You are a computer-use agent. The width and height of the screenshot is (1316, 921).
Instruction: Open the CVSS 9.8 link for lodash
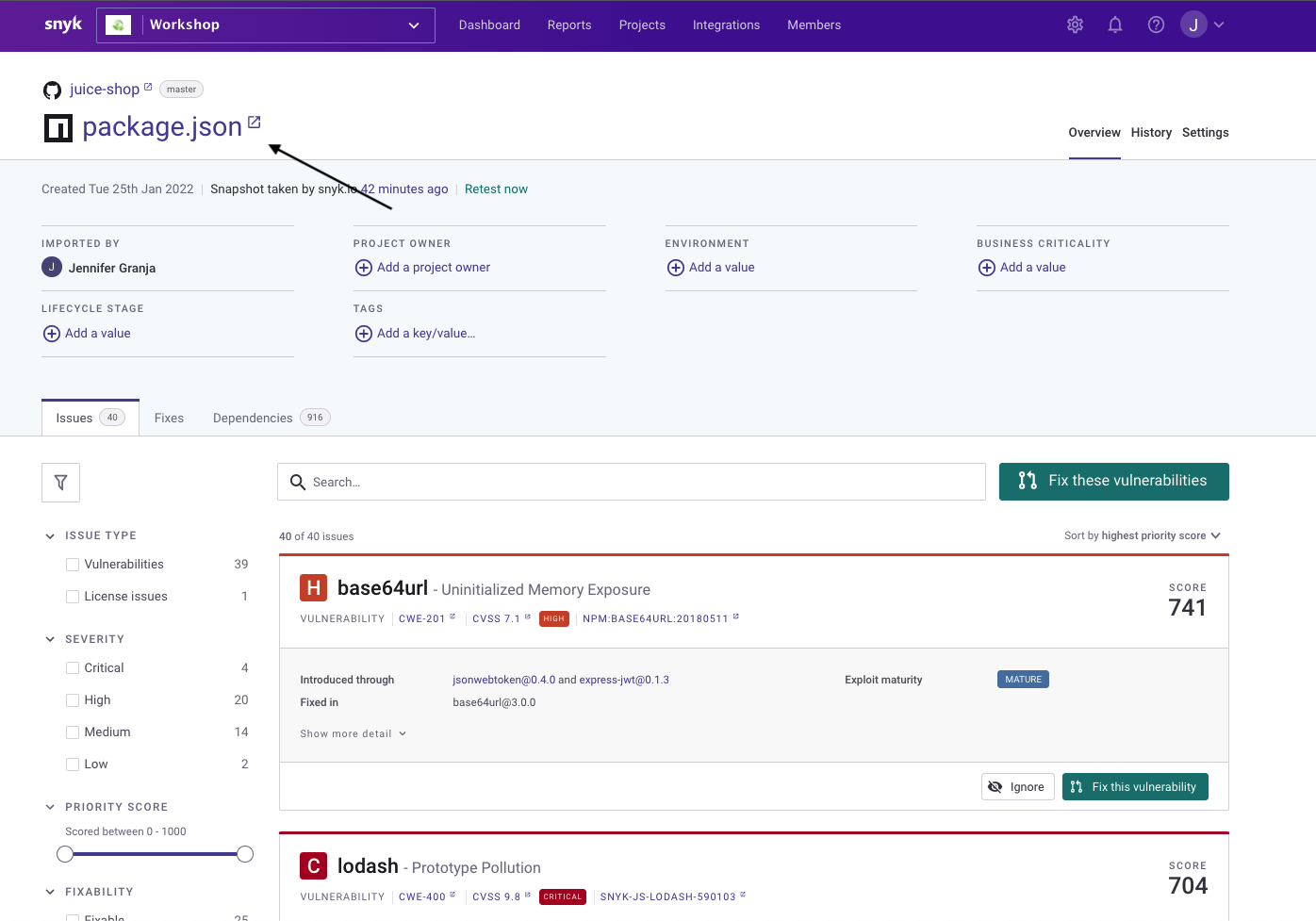(x=501, y=897)
